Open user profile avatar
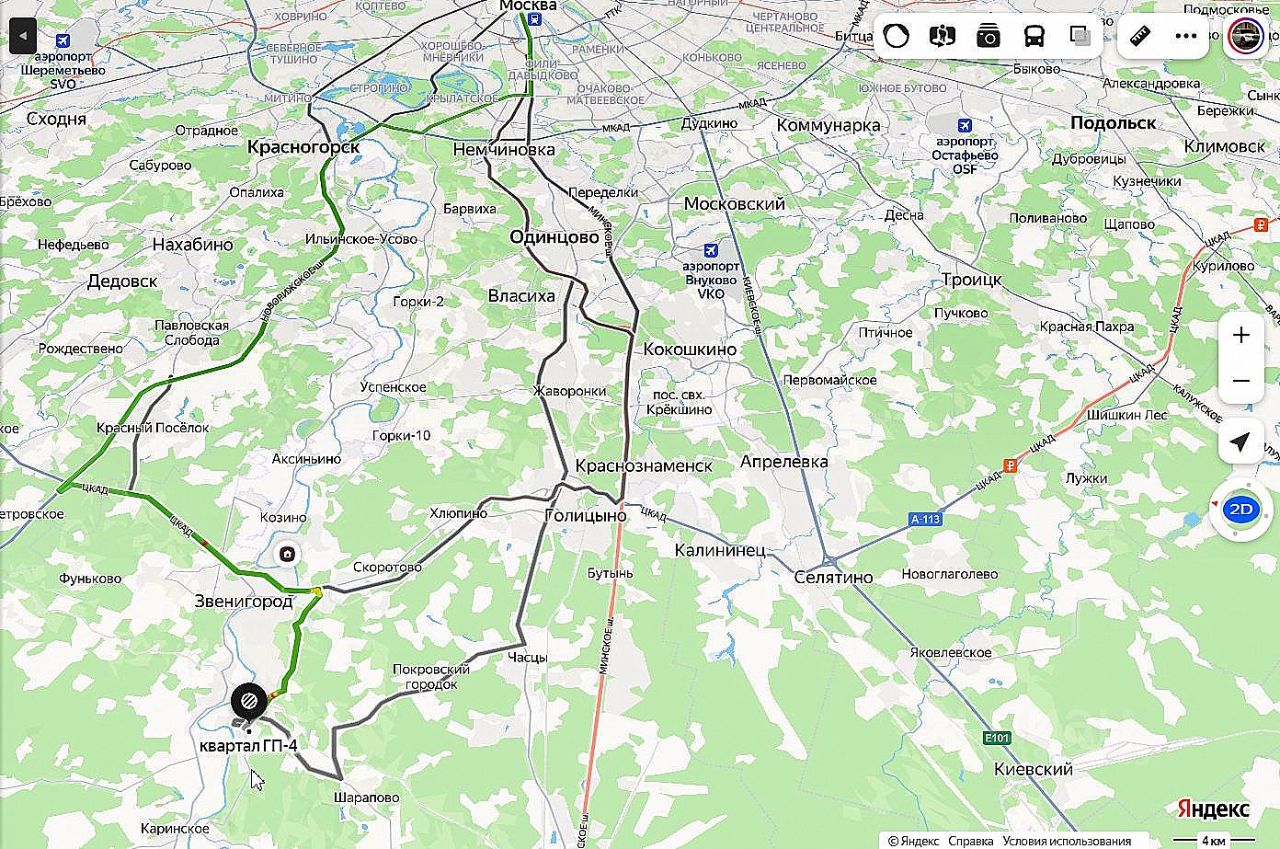Image resolution: width=1280 pixels, height=849 pixels. pos(1245,37)
